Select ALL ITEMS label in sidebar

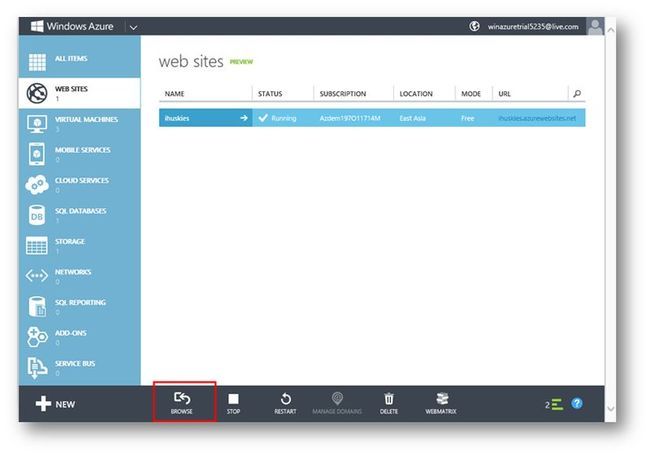coord(71,58)
